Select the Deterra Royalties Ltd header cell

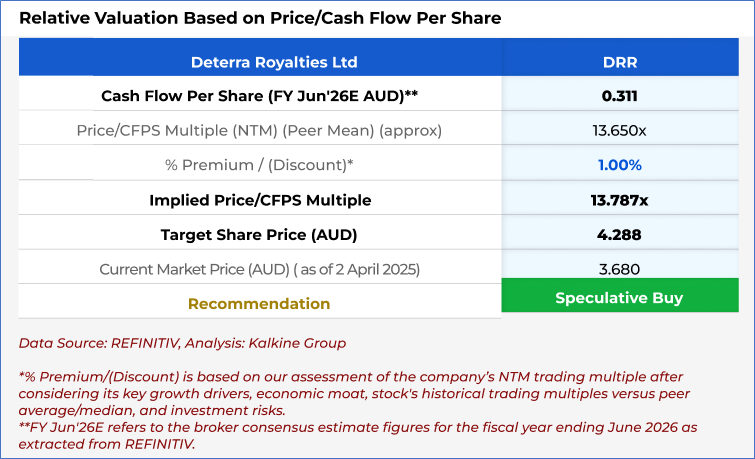coord(259,62)
